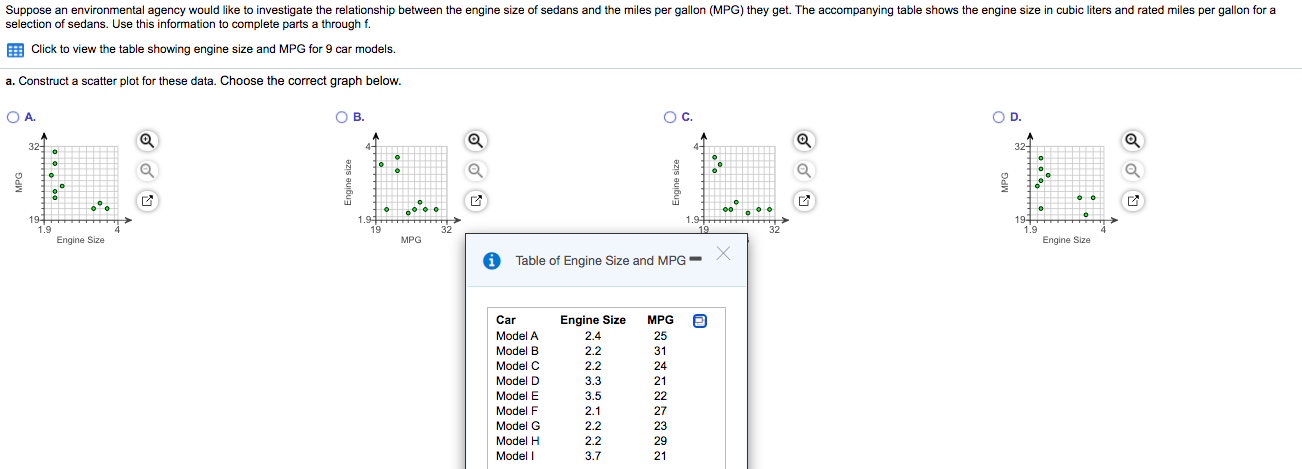Zoom in on graph D

click(x=1132, y=139)
